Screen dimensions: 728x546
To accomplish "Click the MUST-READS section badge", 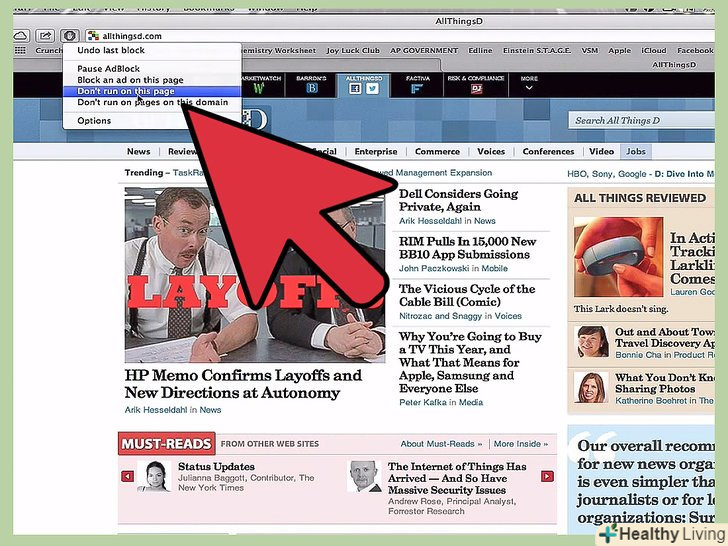I will 167,444.
